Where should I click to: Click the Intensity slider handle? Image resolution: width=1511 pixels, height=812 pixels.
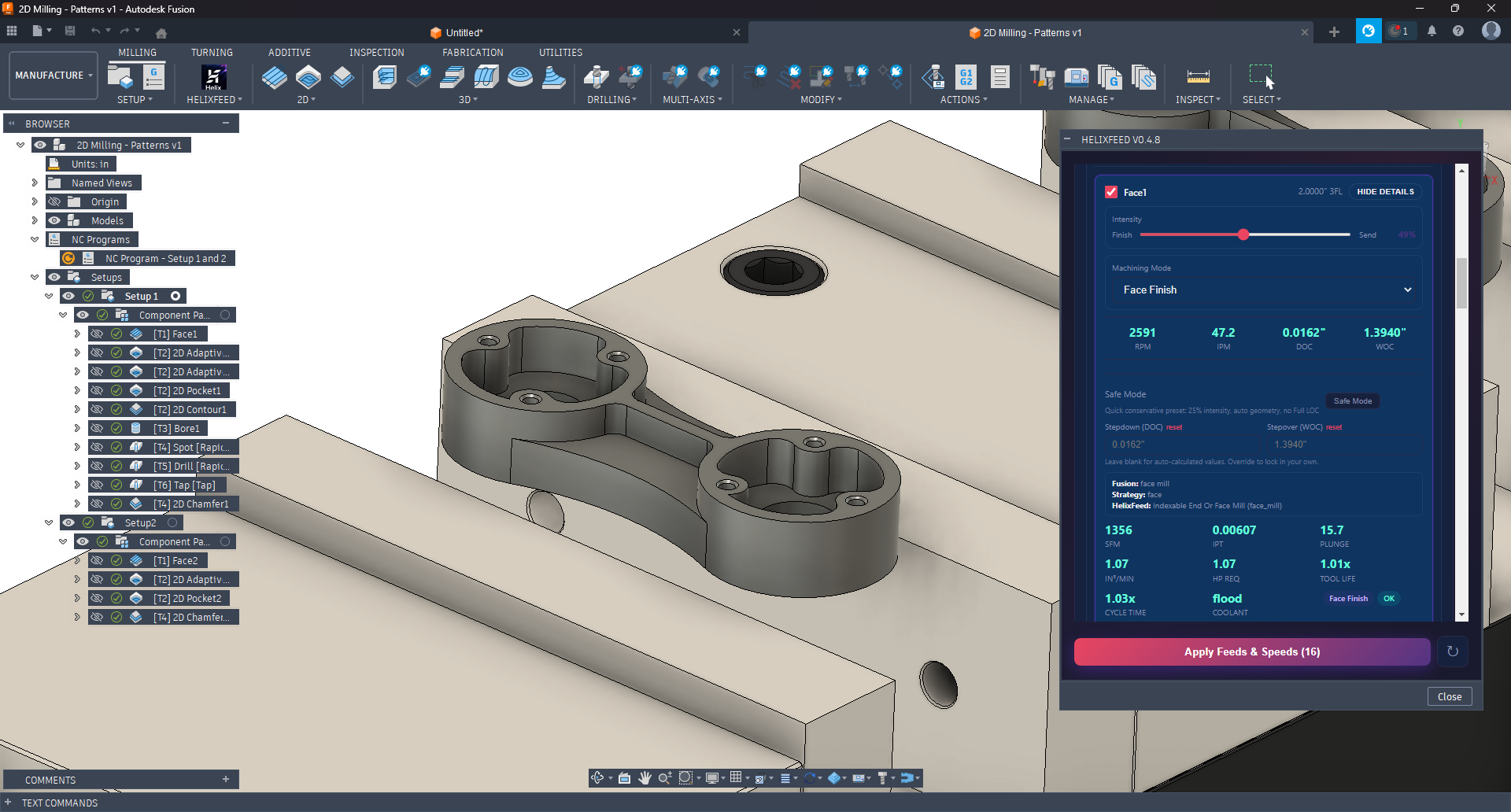[x=1243, y=234]
